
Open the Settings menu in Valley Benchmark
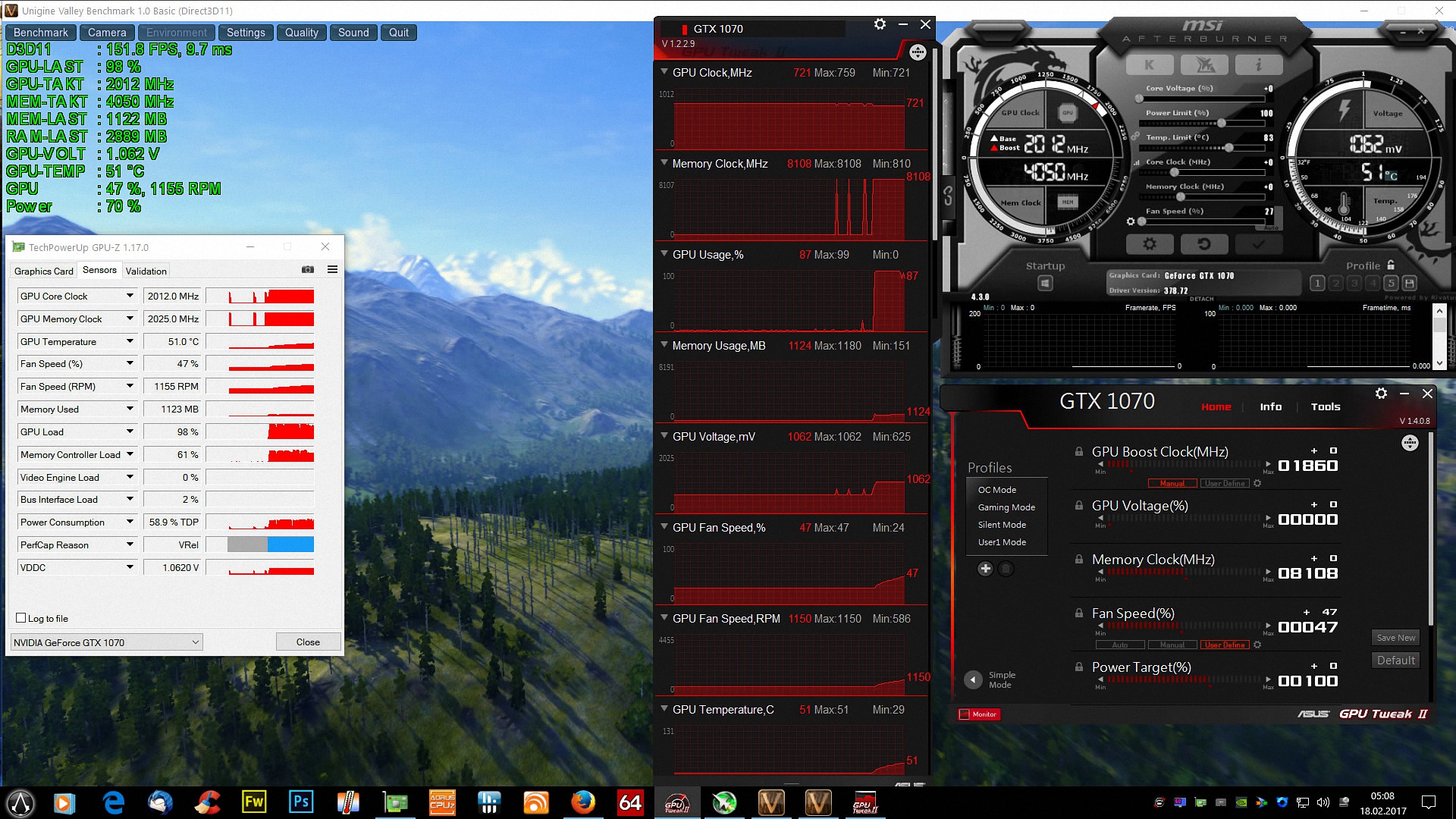tap(246, 33)
